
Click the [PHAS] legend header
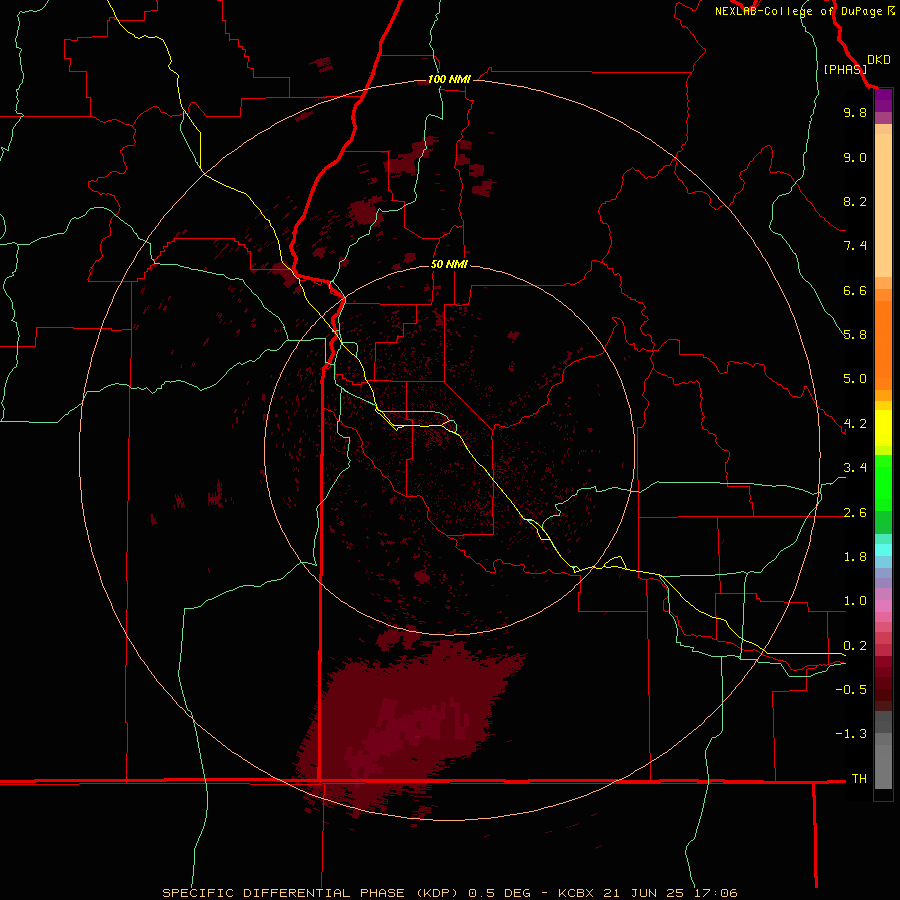[845, 69]
